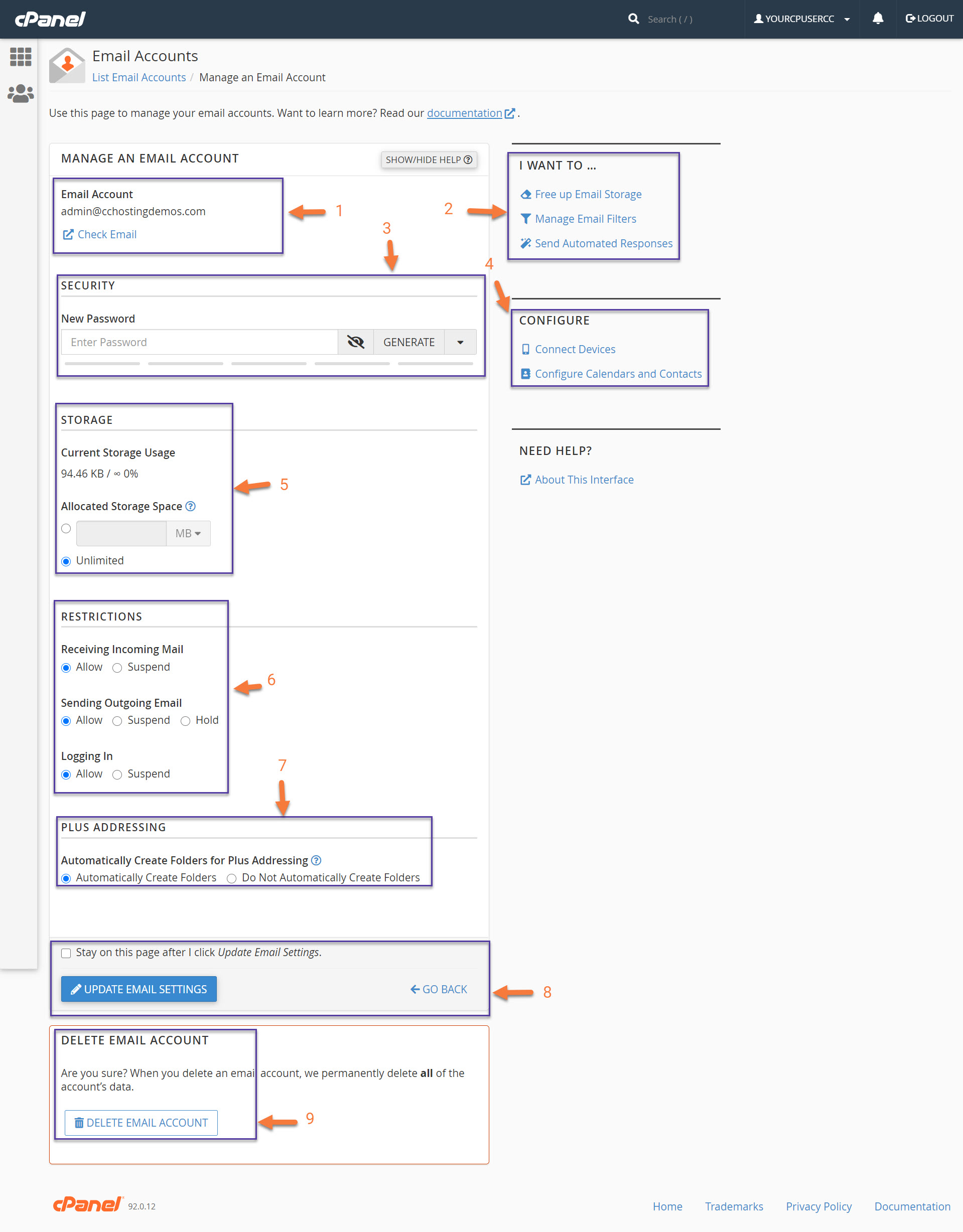Click the Send Automated Responses wand icon
This screenshot has height=1232, width=963.
[x=525, y=243]
